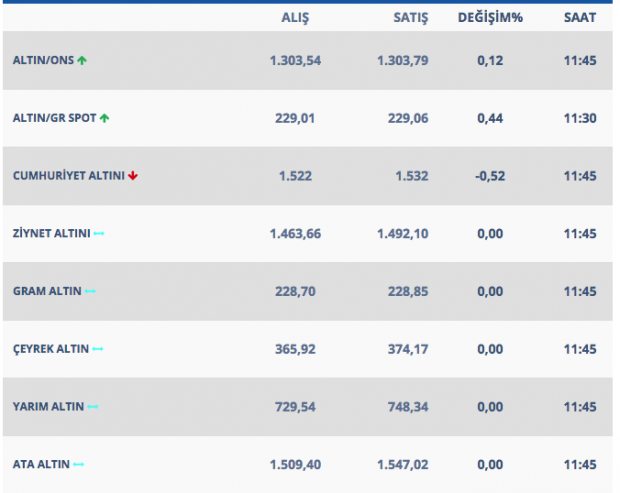The height and width of the screenshot is (493, 620).
Task: Click the sideways arrow icon beside GRAM ALTIN
Action: pyautogui.click(x=90, y=291)
